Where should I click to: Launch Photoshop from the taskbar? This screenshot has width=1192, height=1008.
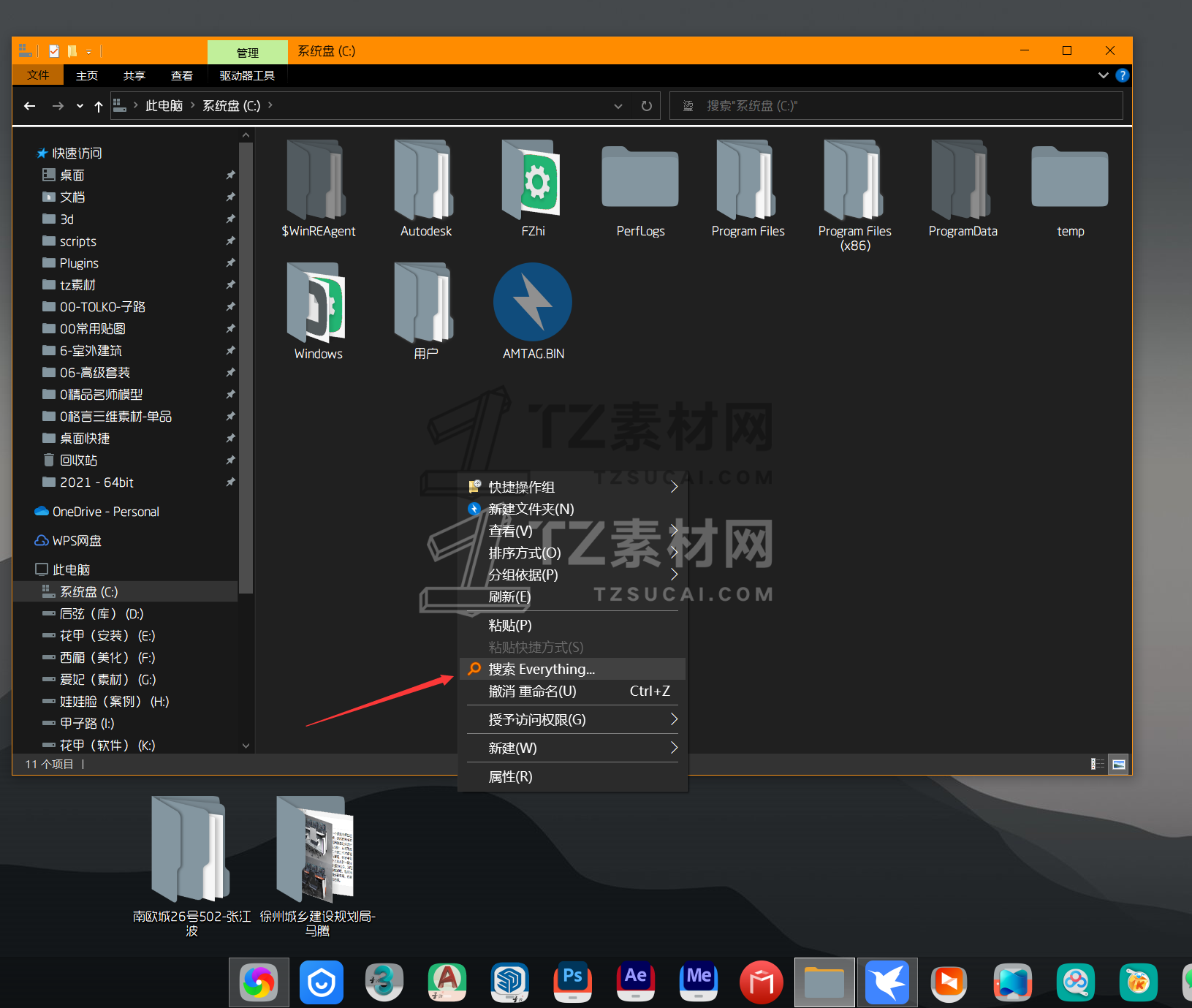[573, 982]
